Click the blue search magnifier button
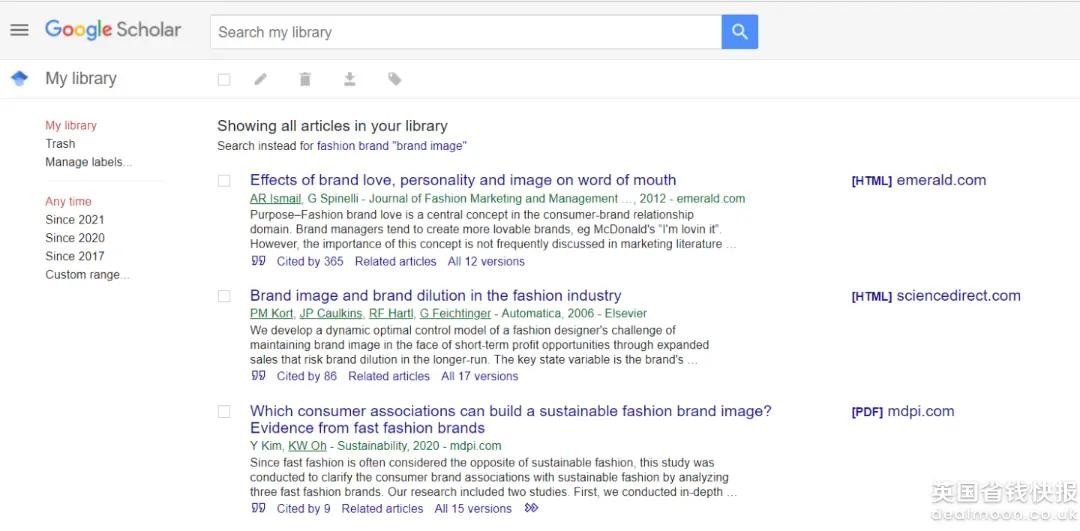The width and height of the screenshot is (1080, 531). point(739,32)
